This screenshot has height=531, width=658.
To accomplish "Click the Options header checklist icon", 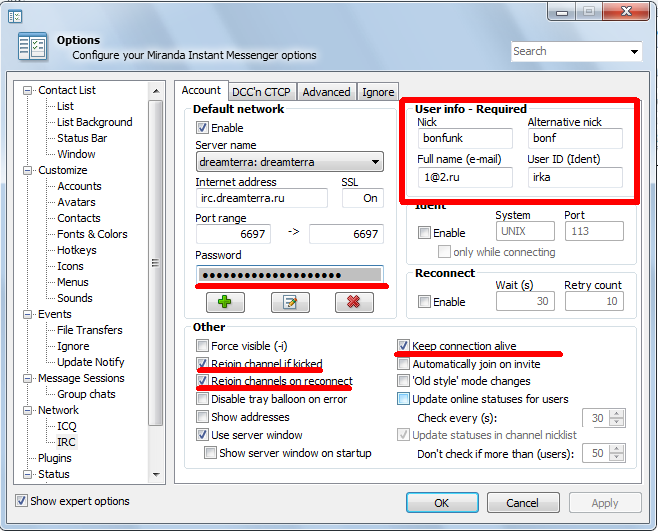I will click(32, 46).
